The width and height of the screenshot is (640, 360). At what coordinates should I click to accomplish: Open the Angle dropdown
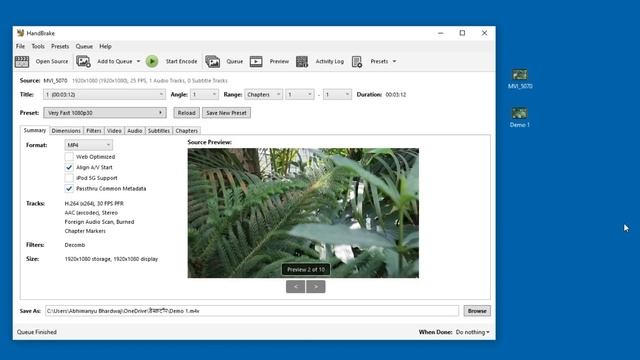point(204,95)
